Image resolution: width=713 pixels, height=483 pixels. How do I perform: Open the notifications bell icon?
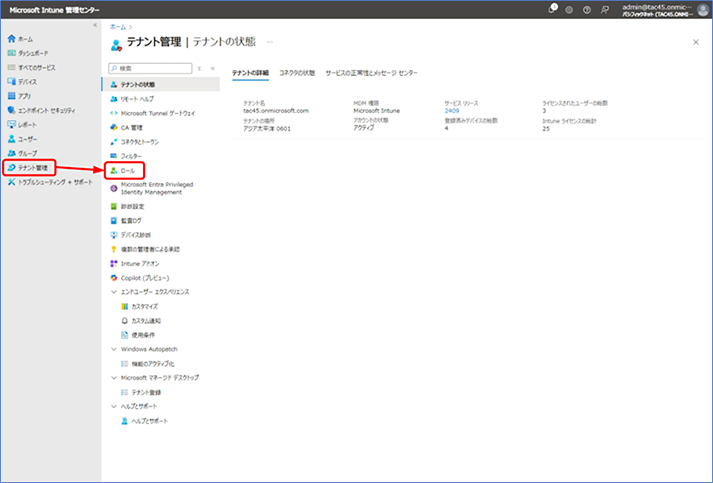(x=552, y=9)
